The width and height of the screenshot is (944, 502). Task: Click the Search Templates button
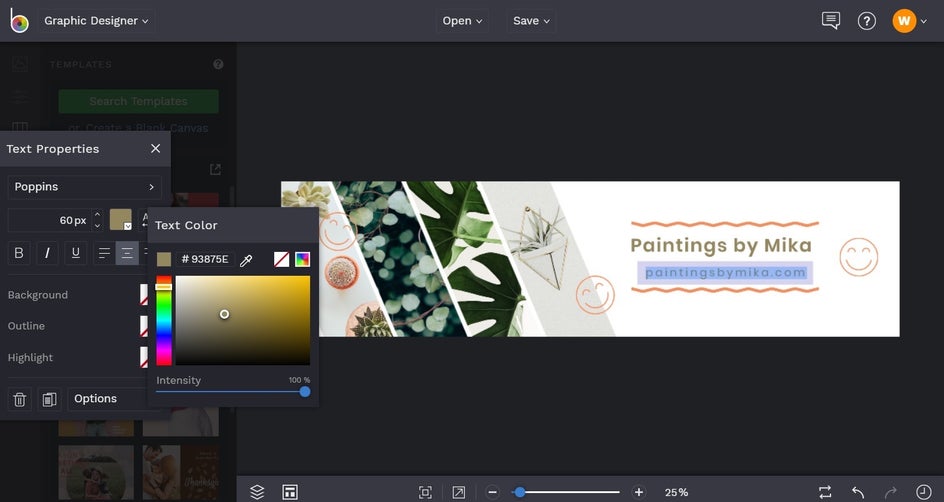point(138,101)
